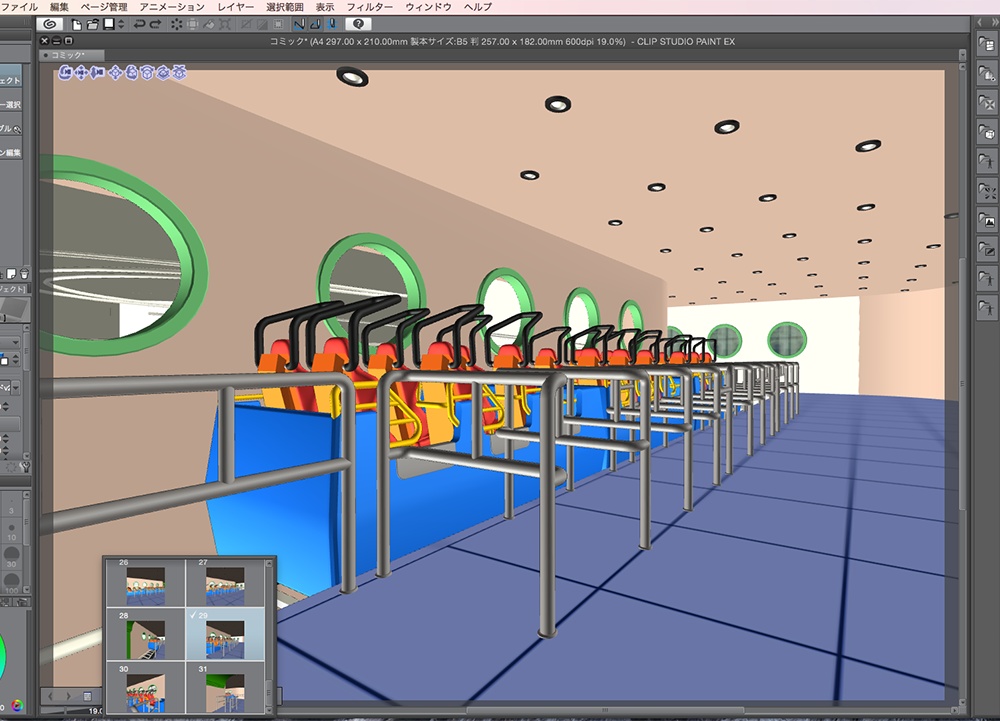Open the image material folder icon

[987, 220]
